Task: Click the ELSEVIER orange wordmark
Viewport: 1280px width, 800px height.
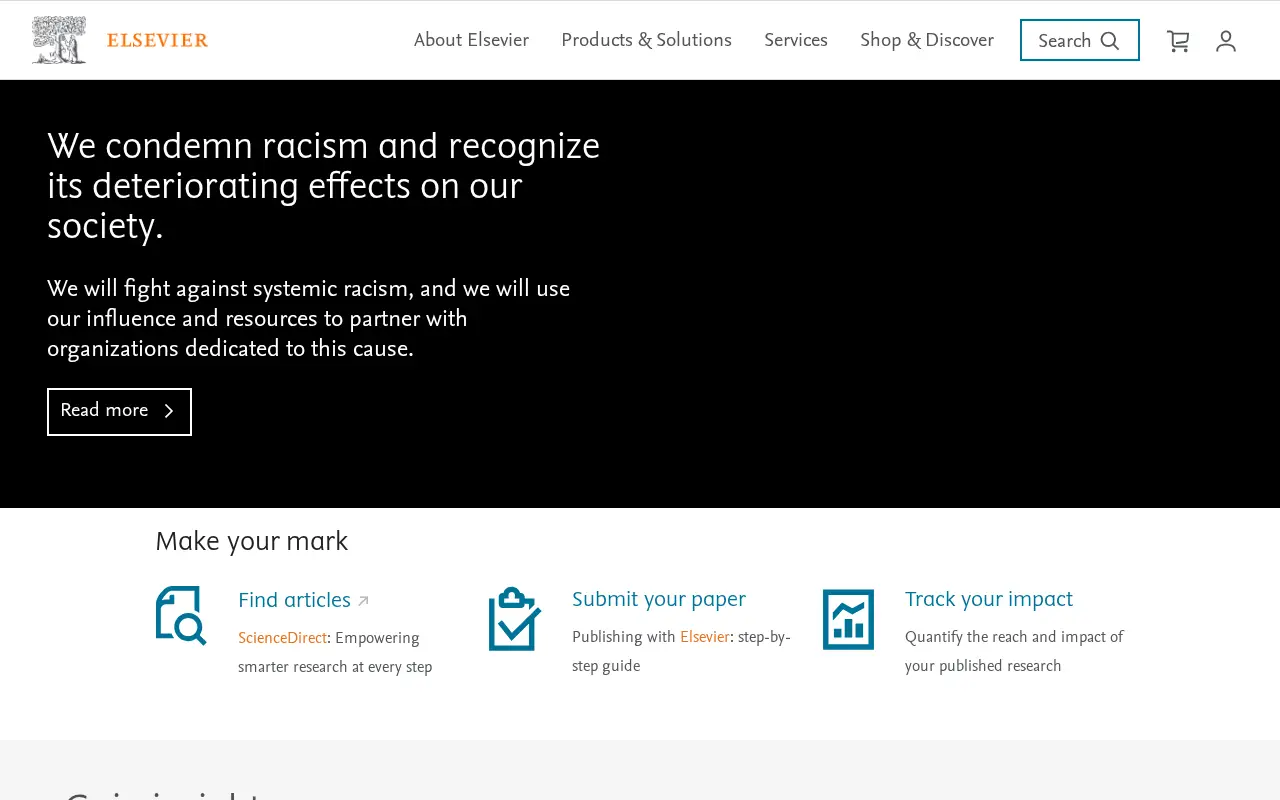Action: (x=157, y=40)
